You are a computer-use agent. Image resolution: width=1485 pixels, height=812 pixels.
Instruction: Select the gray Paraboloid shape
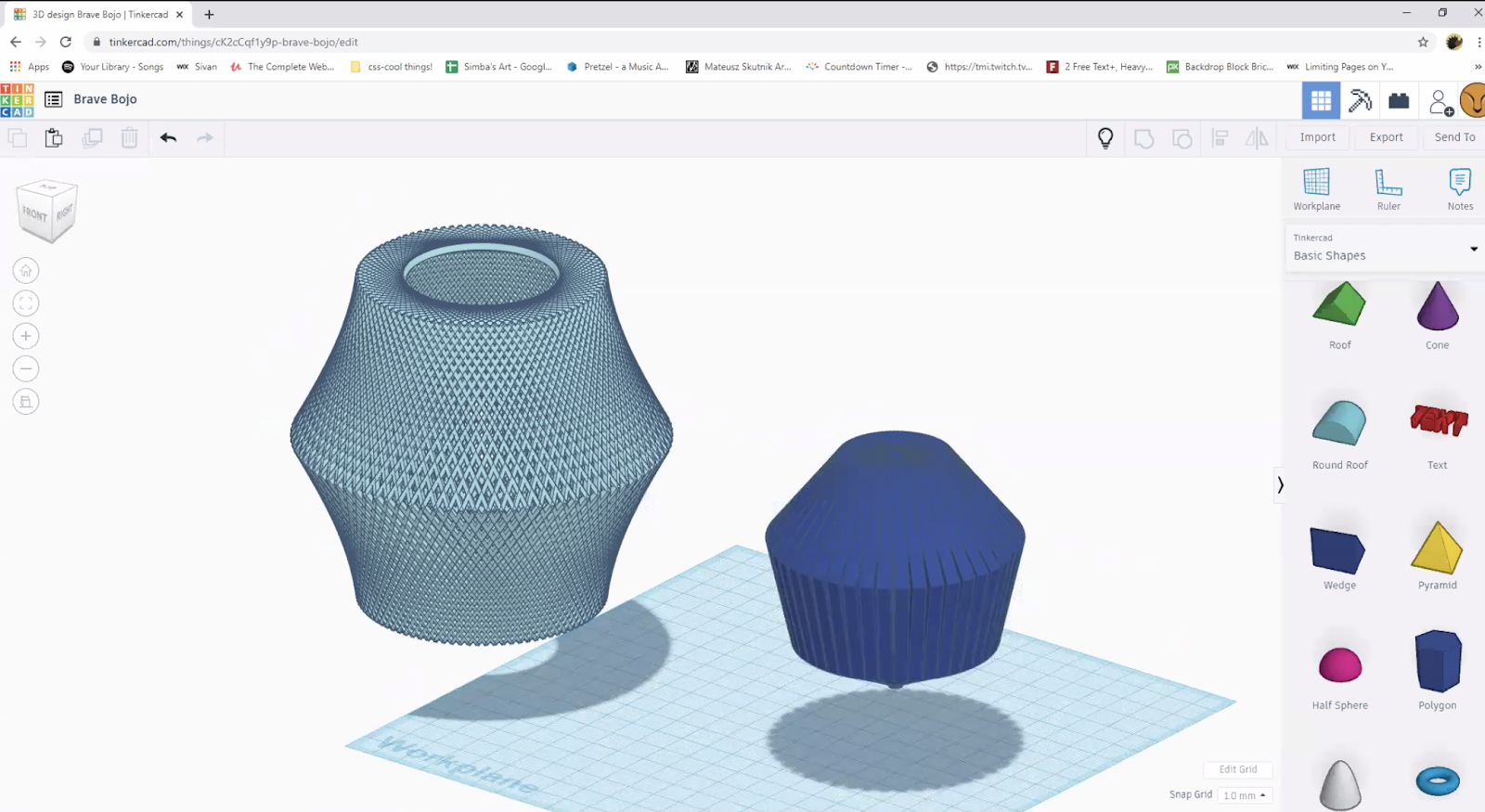tap(1340, 785)
